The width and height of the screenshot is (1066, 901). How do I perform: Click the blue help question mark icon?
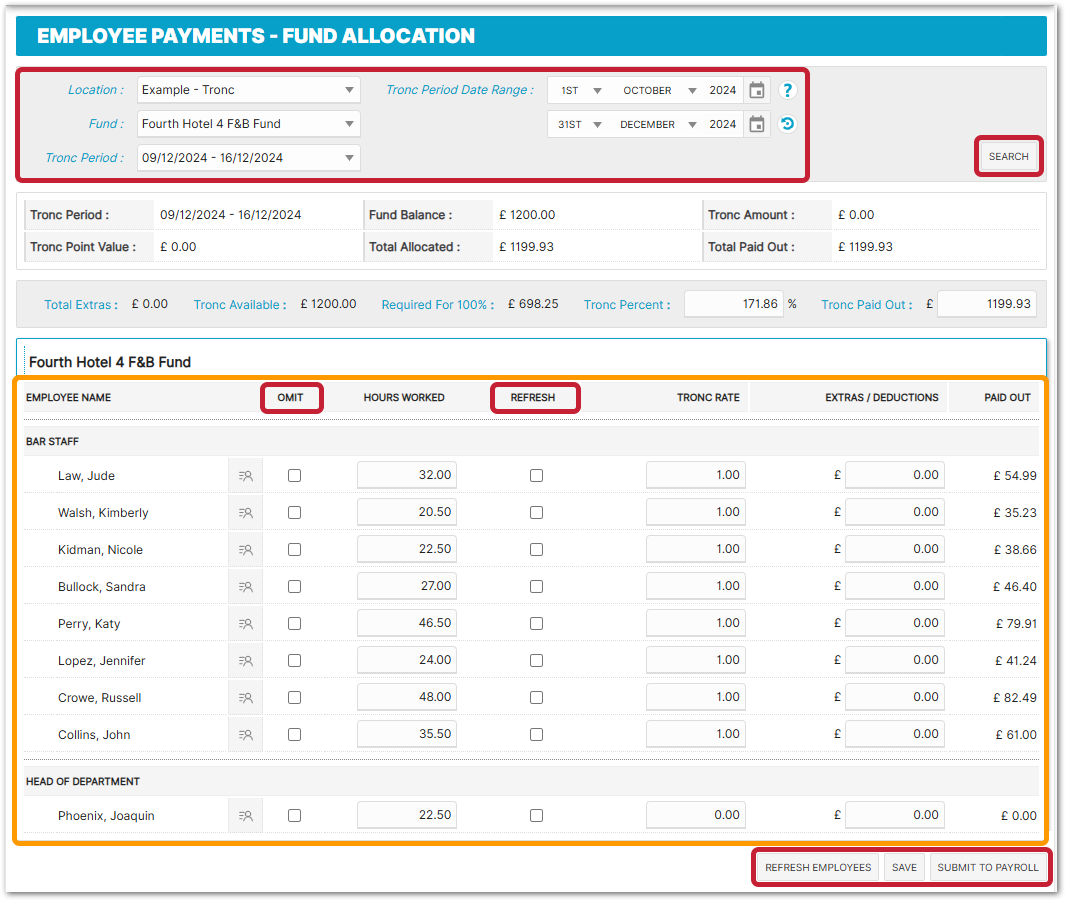[x=787, y=90]
